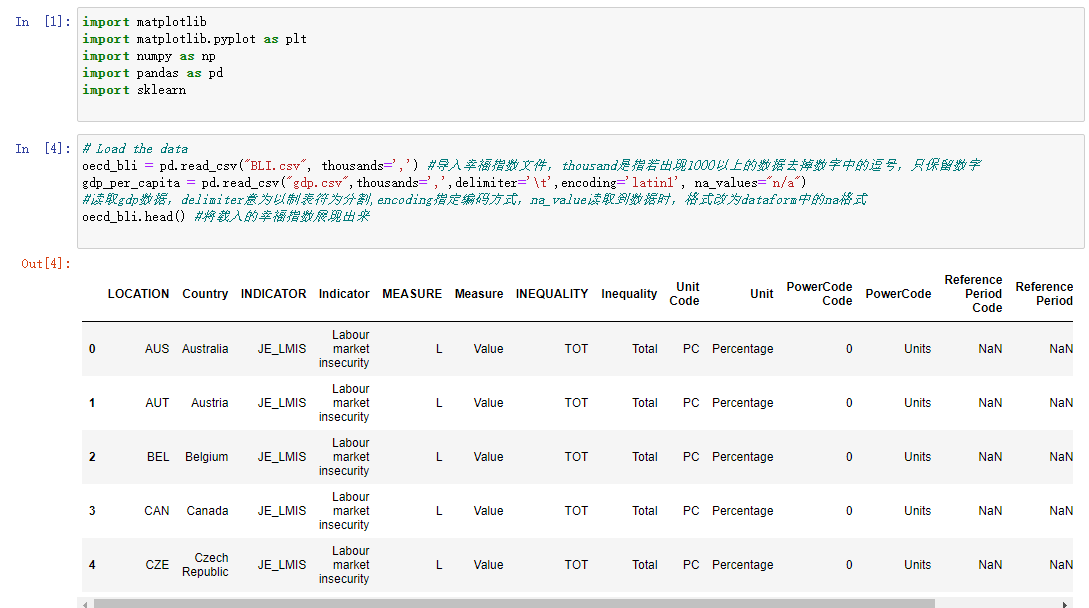Click row index 3 of the dataframe
The image size is (1089, 608).
click(92, 511)
